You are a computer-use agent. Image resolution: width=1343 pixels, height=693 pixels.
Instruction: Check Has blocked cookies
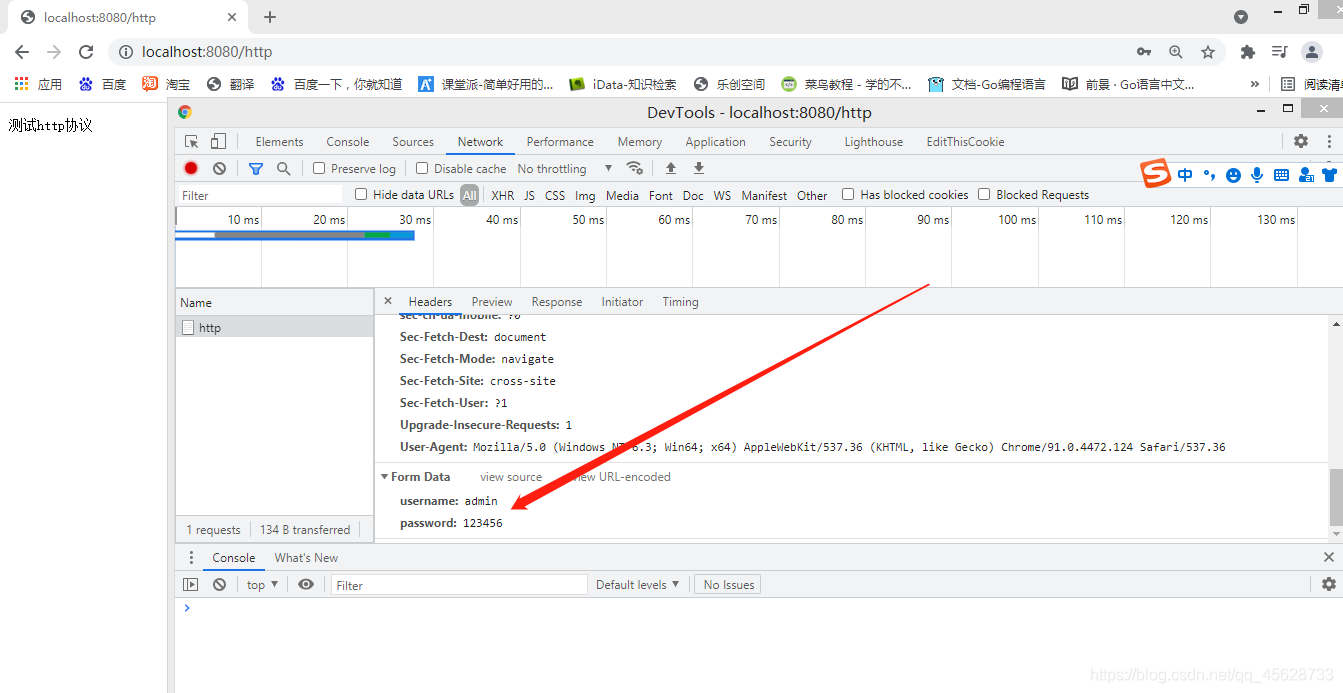(848, 194)
